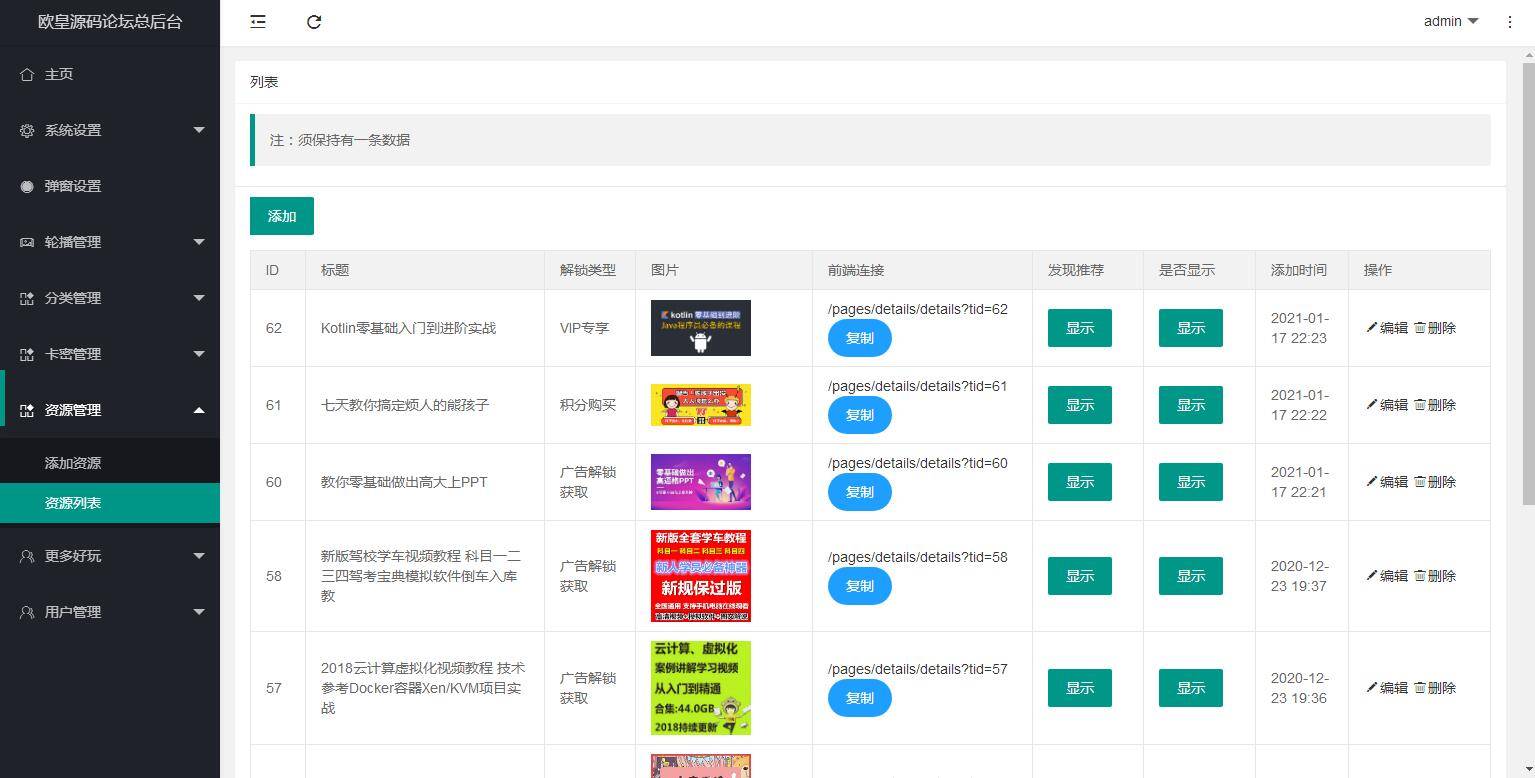Toggle 是否显示 status for row 58
Viewport: 1535px width, 778px height.
(x=1190, y=576)
